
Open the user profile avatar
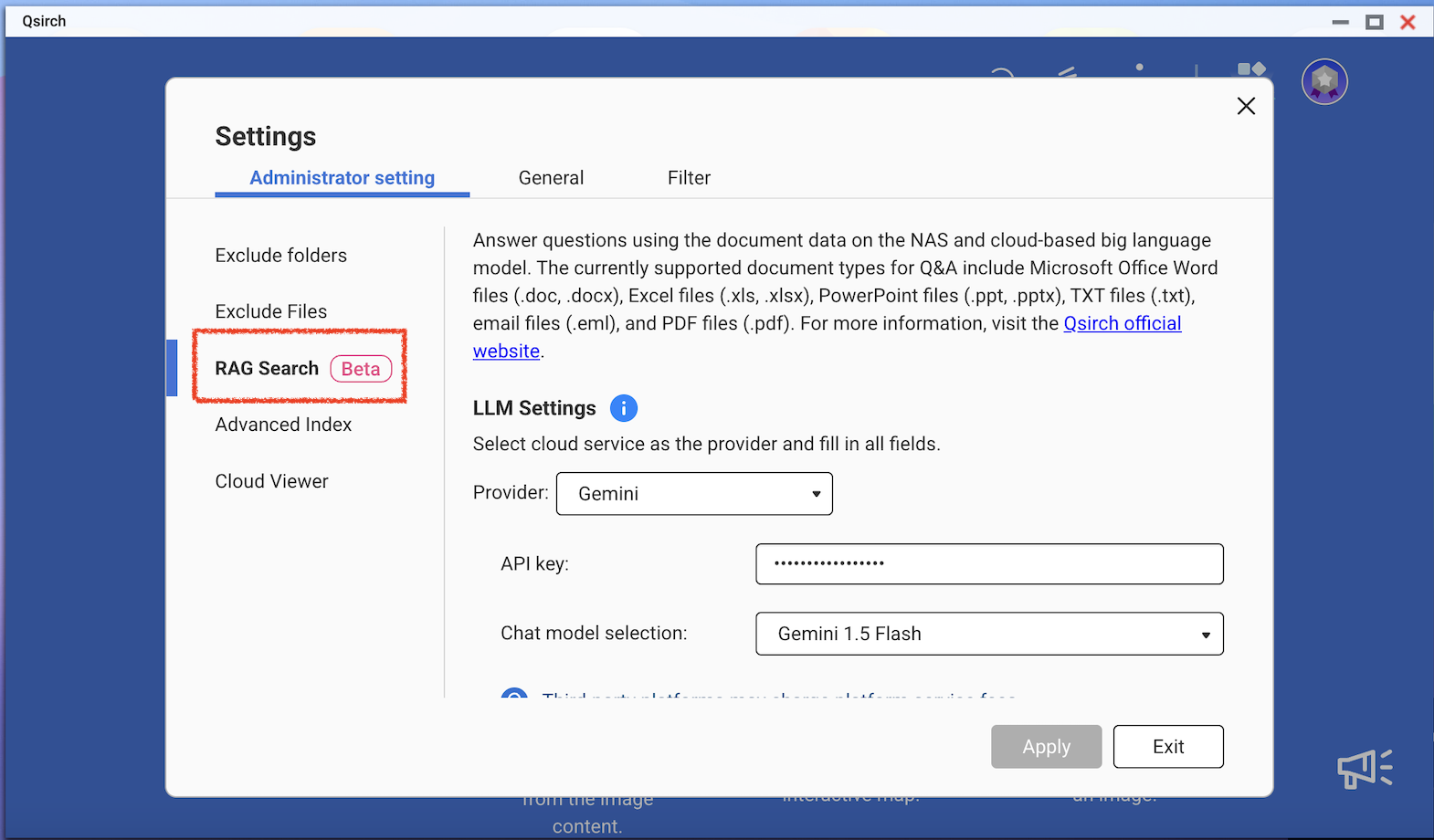1324,82
